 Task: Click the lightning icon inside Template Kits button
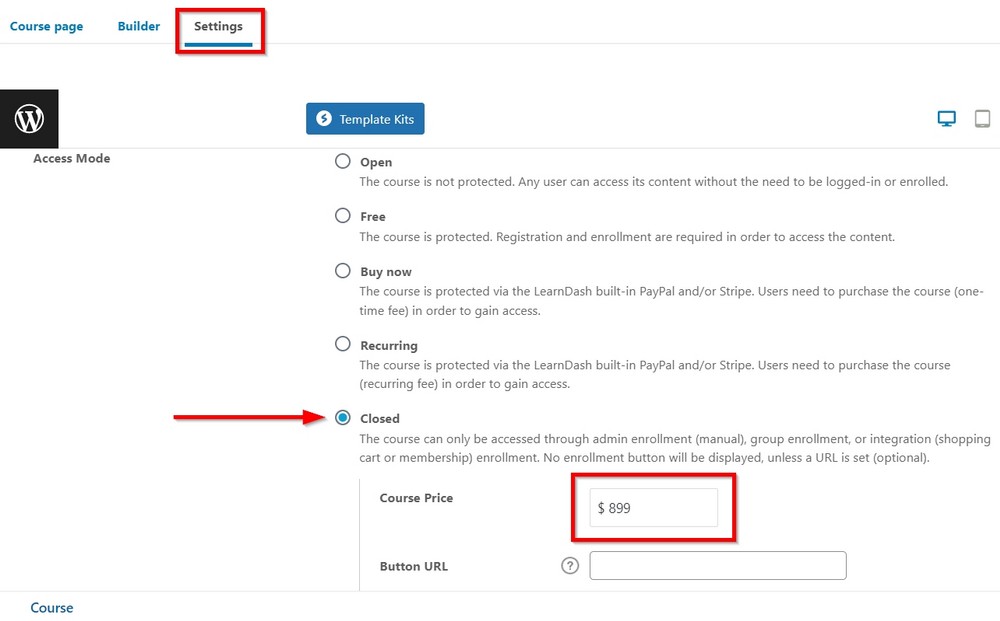pos(323,118)
